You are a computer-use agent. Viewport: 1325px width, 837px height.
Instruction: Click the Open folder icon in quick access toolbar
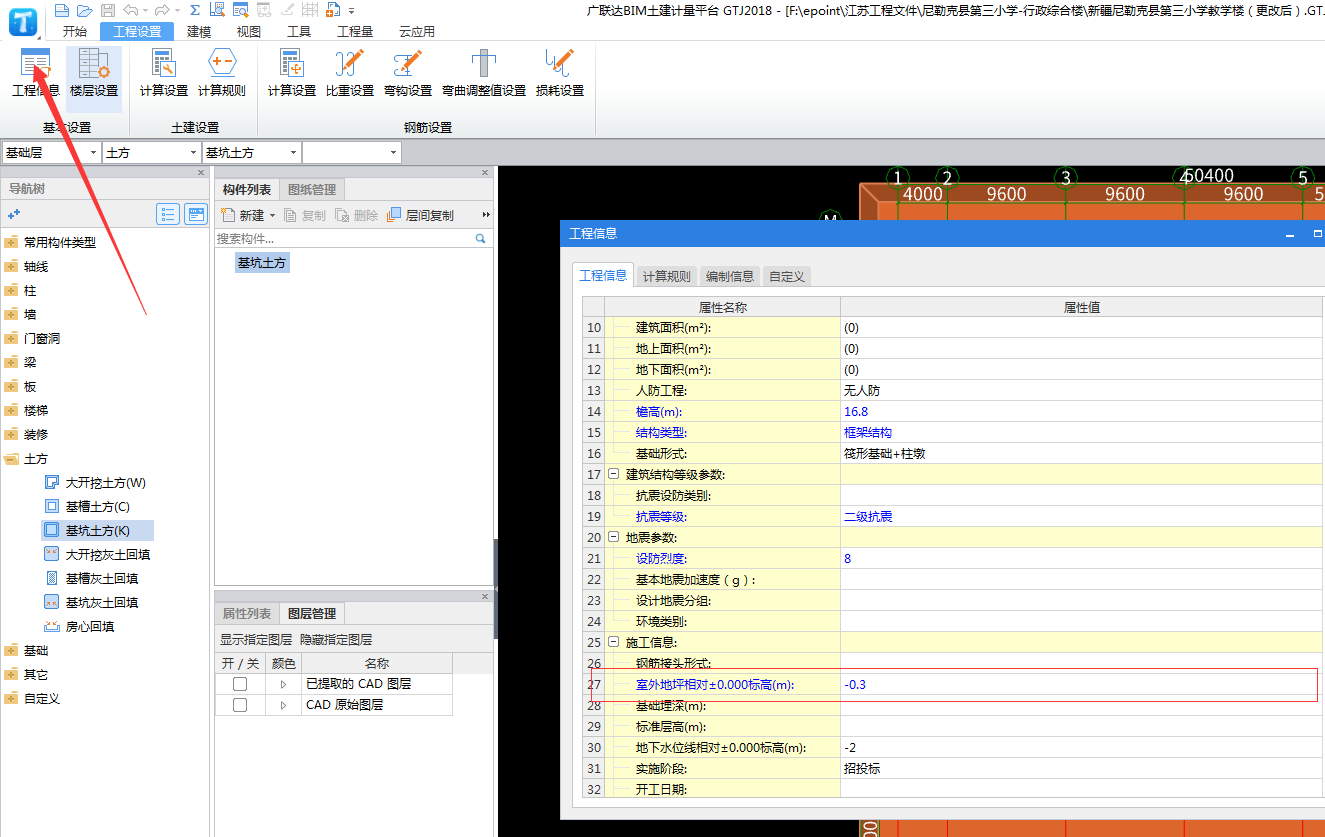point(84,10)
